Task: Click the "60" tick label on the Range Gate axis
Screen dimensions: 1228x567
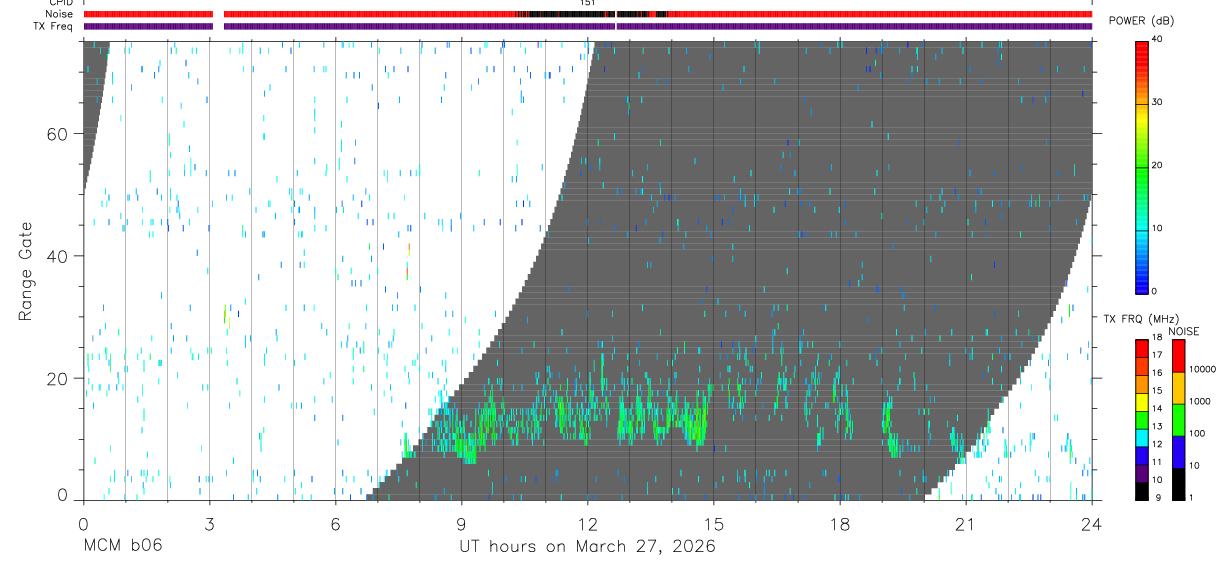Action: [x=58, y=134]
